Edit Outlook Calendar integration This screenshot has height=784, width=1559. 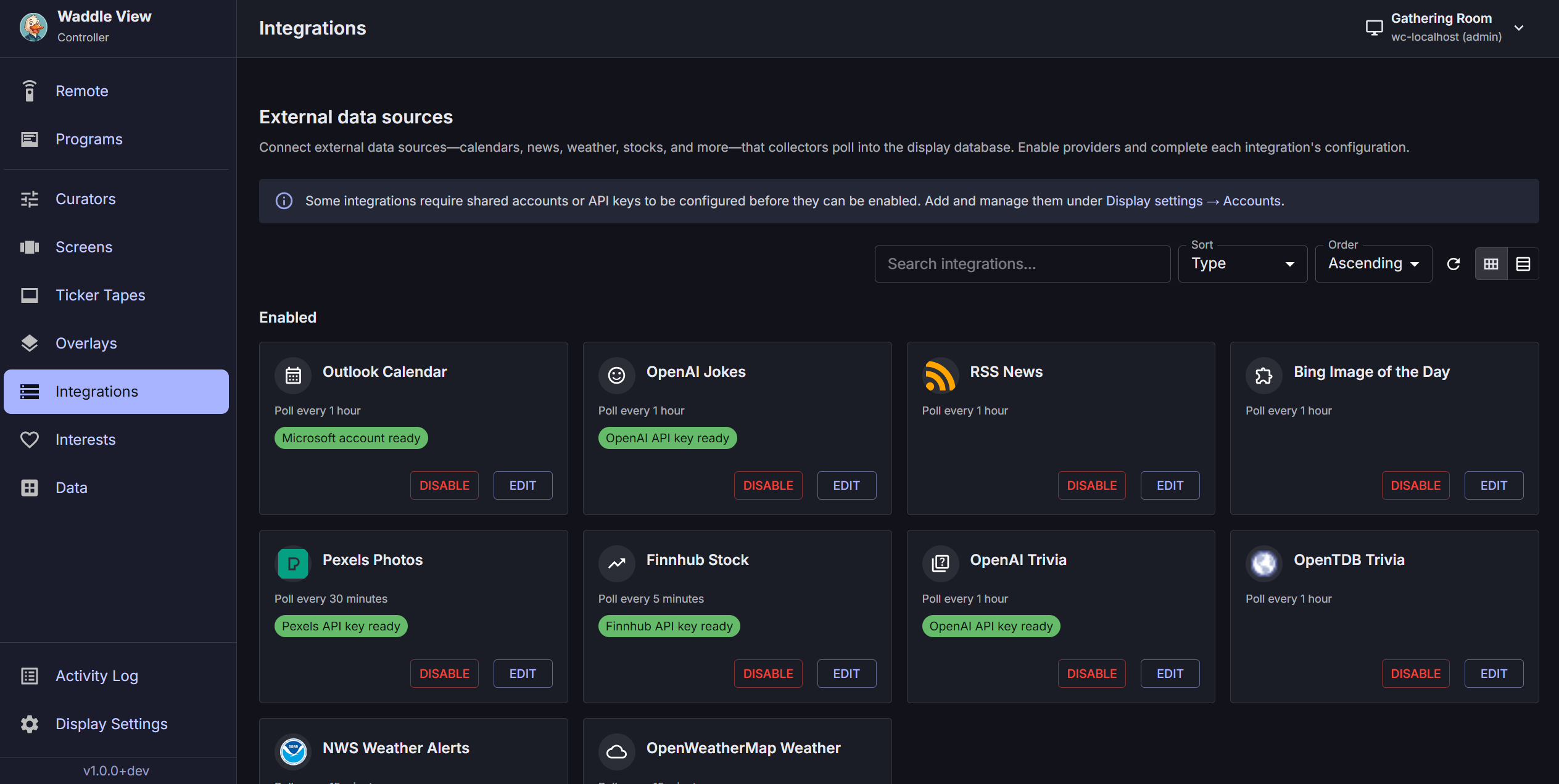pos(523,485)
